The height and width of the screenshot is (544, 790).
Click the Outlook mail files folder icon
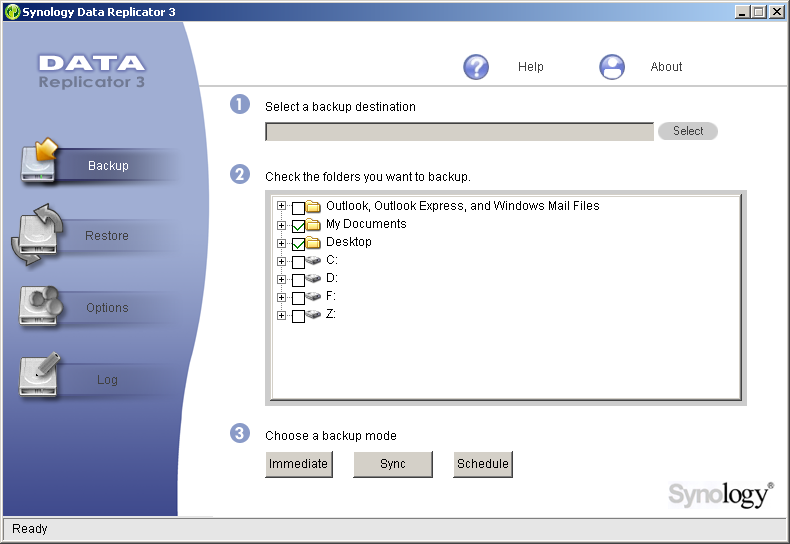pyautogui.click(x=313, y=206)
